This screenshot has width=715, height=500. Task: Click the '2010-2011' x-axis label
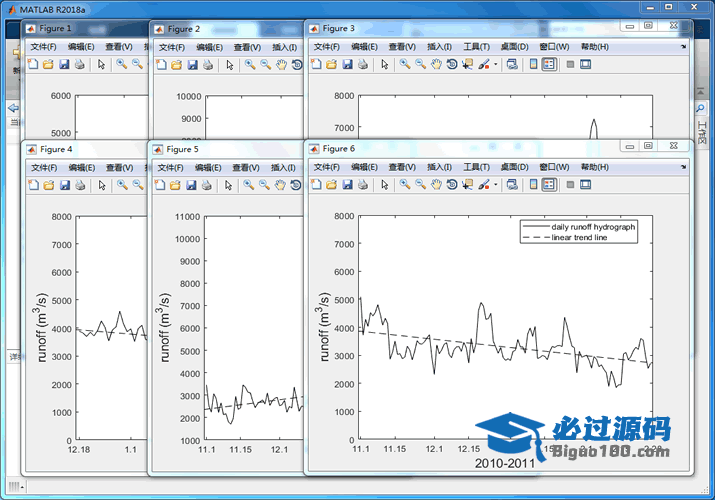505,464
